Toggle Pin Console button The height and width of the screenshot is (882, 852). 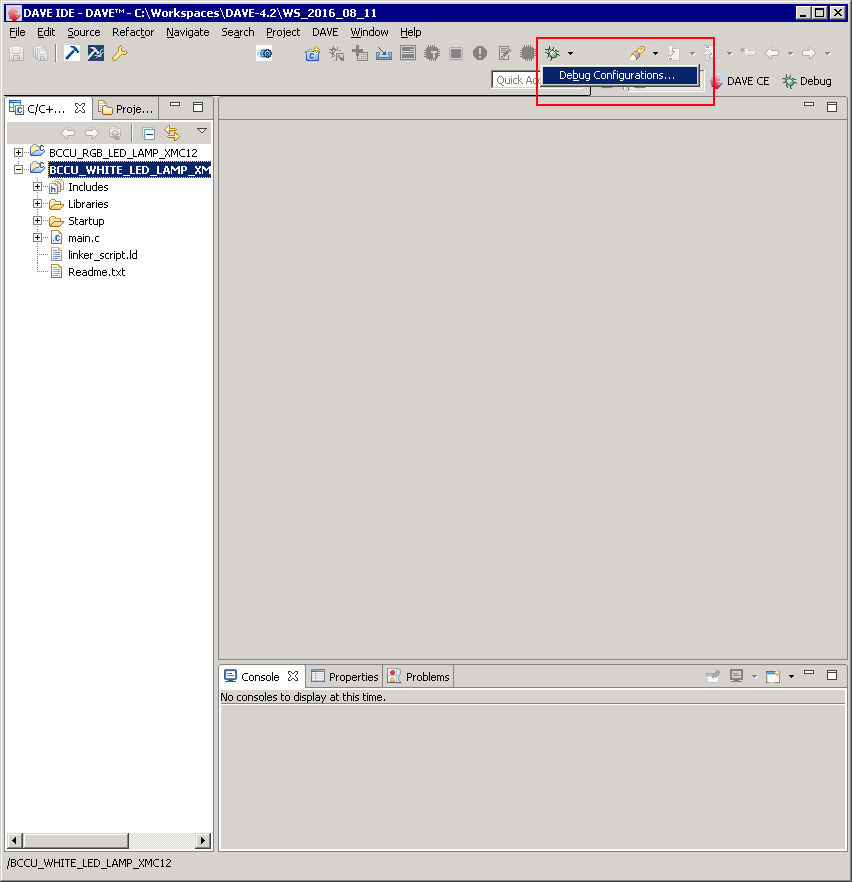713,676
